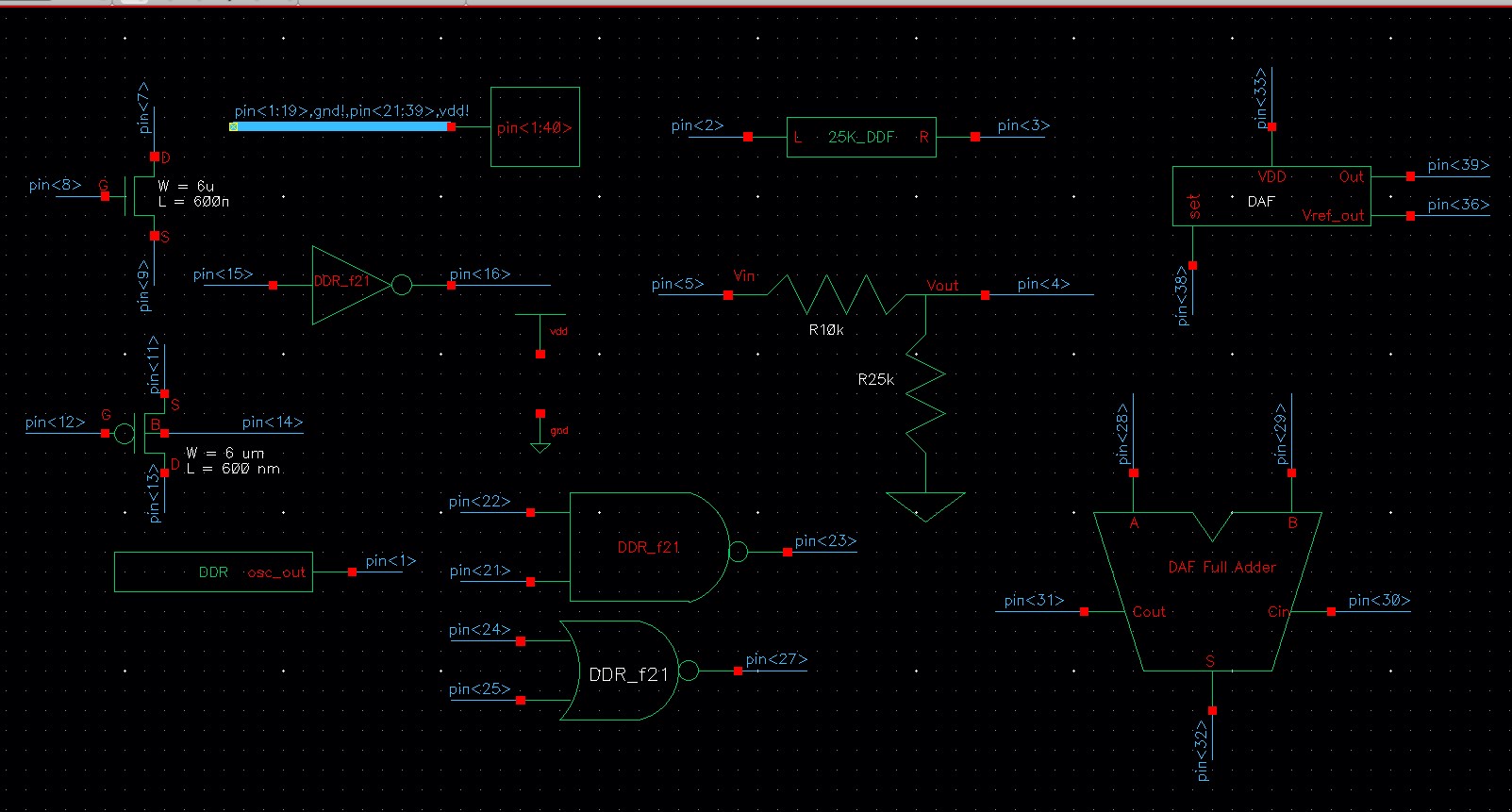Click the pin<33> VDD label
Viewport: 1512px width, 812px height.
1261,98
